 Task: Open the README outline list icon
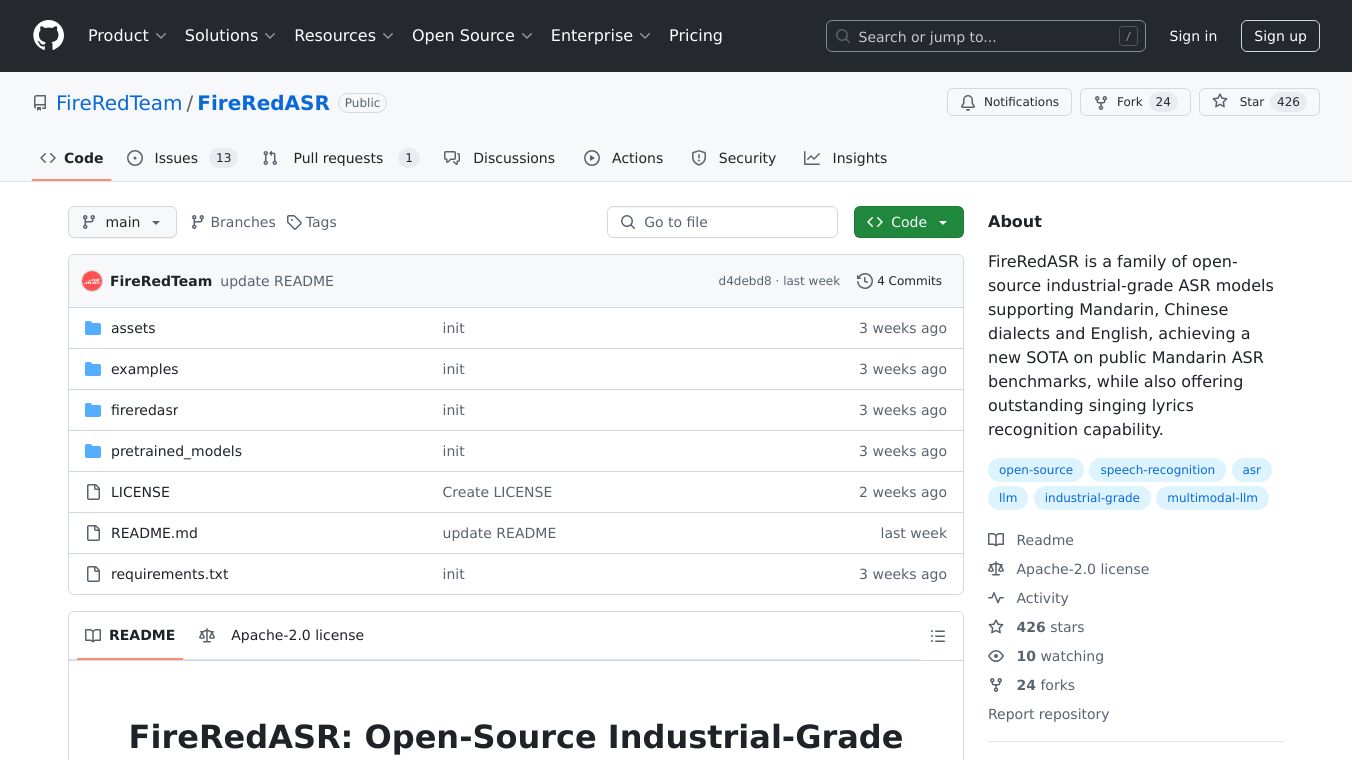pos(937,636)
